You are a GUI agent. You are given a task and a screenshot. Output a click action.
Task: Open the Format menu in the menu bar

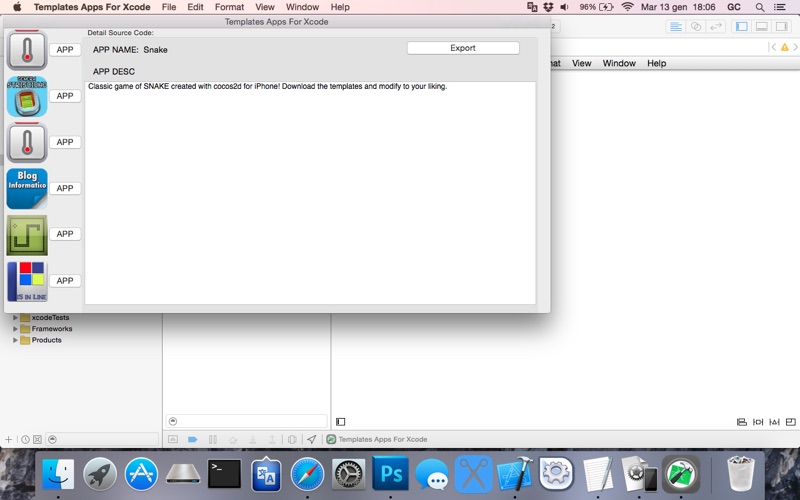pyautogui.click(x=229, y=7)
